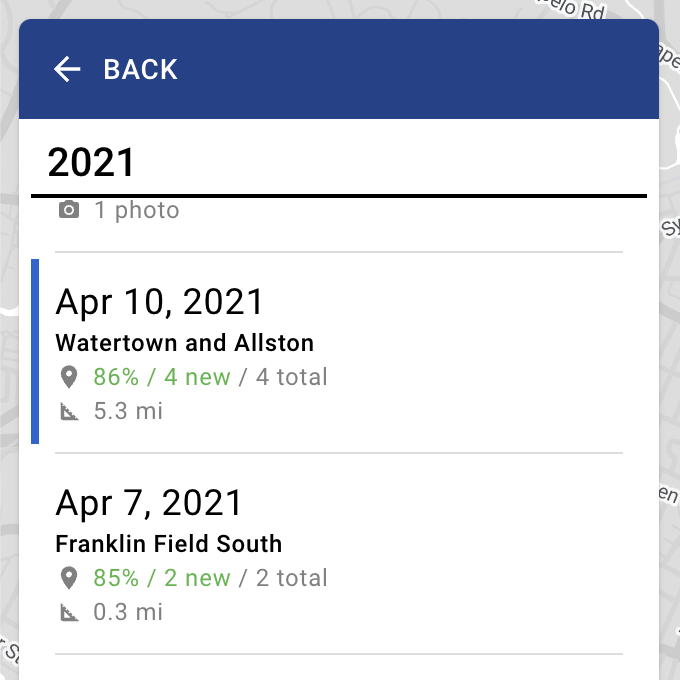Open the Franklin Field South trip

coord(169,544)
